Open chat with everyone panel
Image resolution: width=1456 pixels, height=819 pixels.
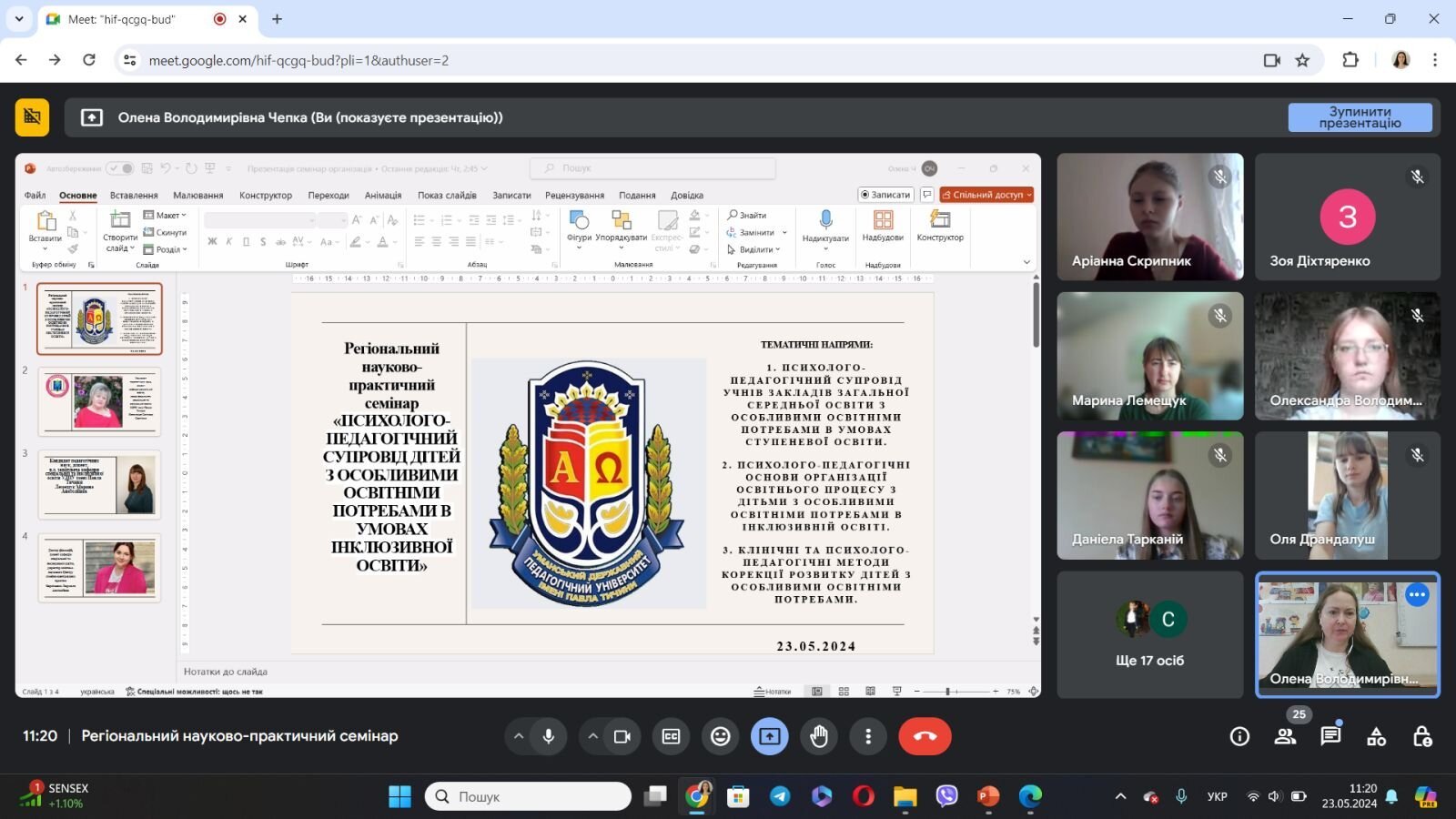[1330, 736]
